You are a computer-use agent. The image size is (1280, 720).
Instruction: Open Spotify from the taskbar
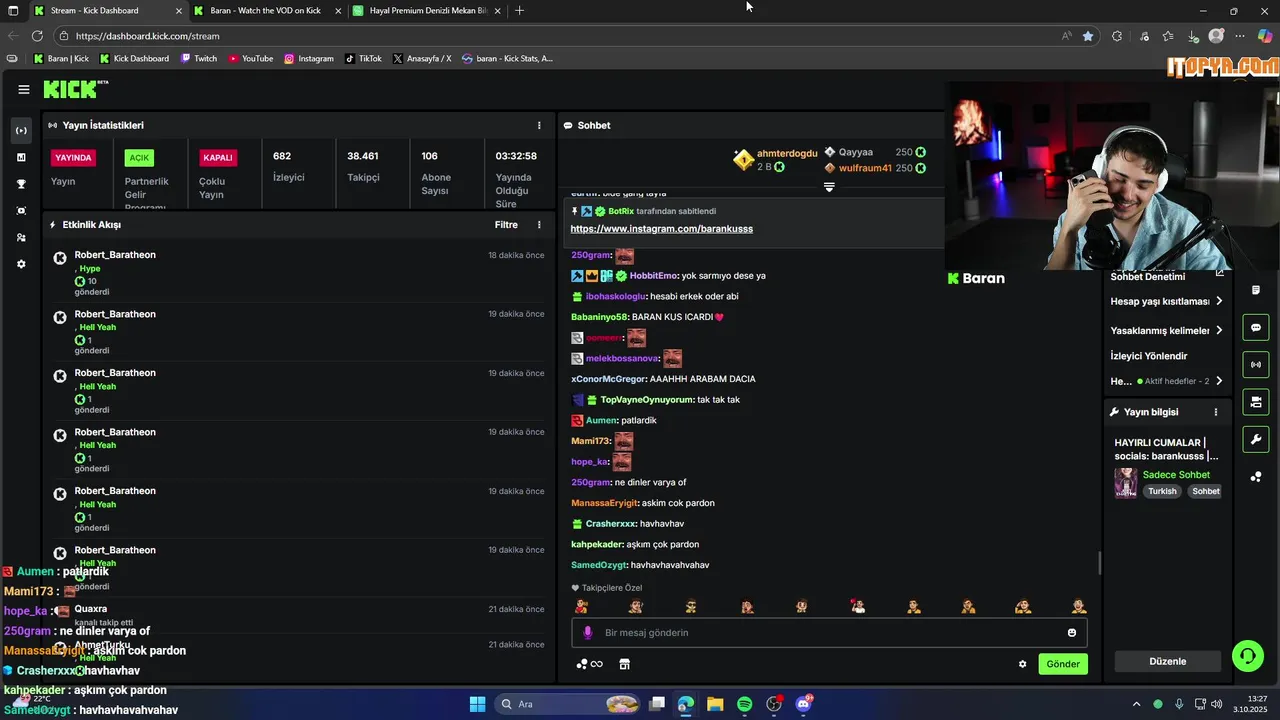point(745,704)
